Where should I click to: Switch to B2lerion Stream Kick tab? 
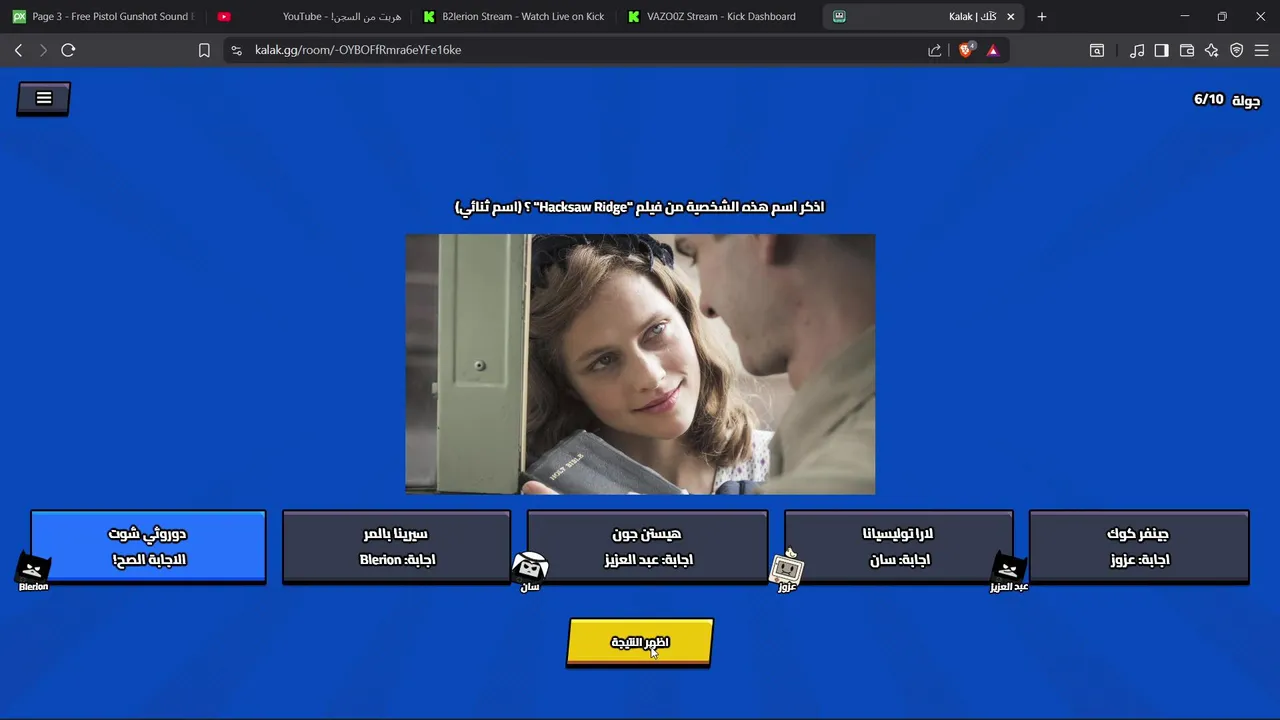pyautogui.click(x=515, y=17)
